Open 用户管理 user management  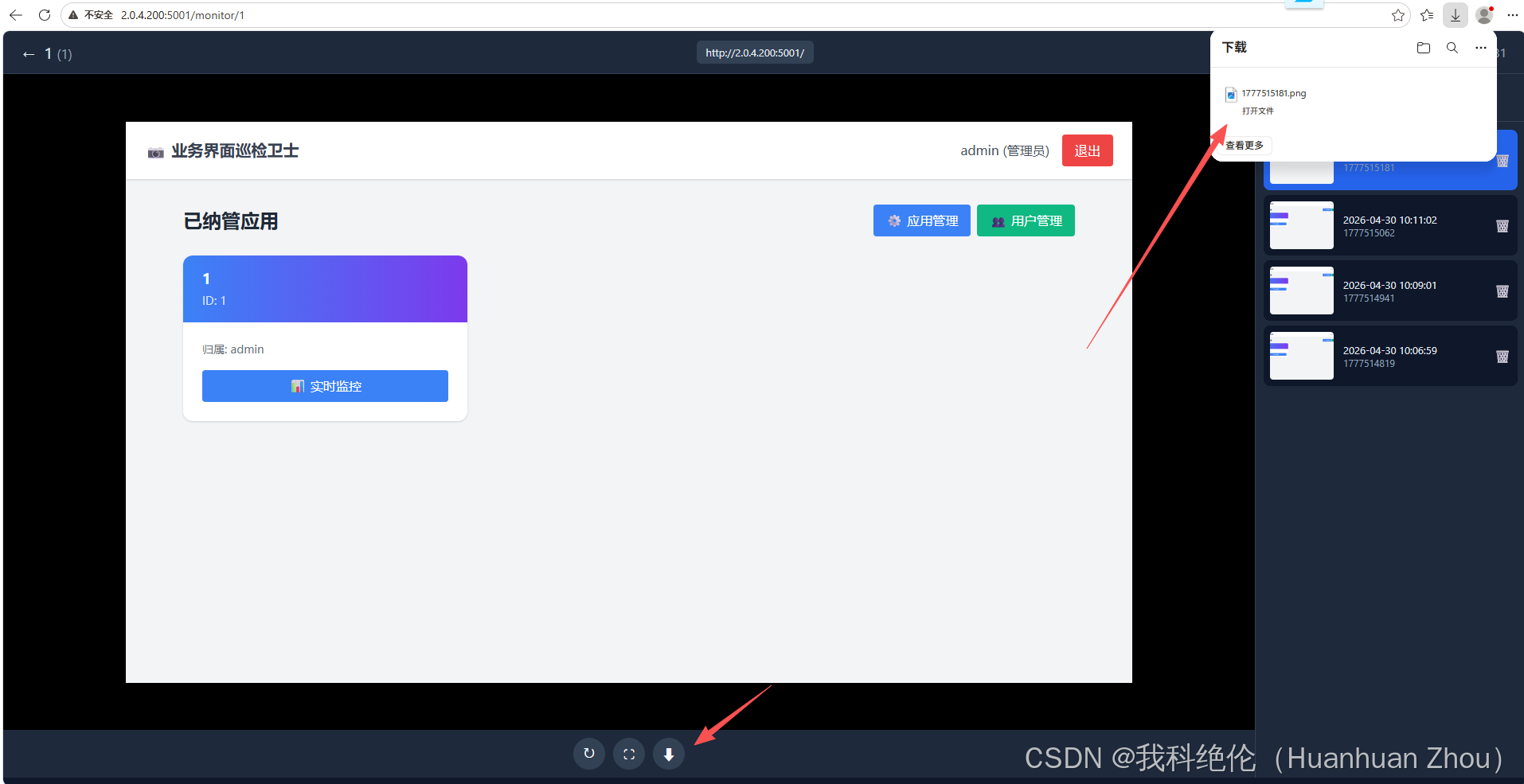tap(1026, 220)
